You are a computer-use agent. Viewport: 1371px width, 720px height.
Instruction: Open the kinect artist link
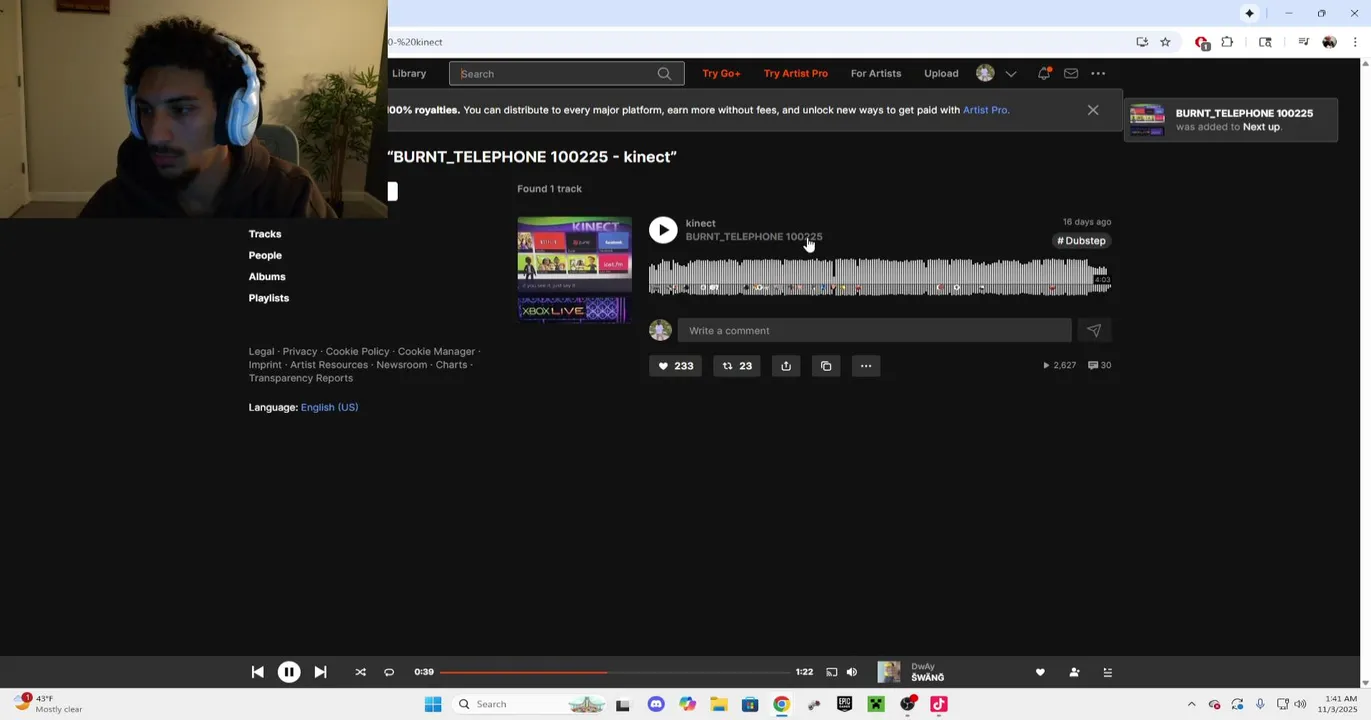700,224
